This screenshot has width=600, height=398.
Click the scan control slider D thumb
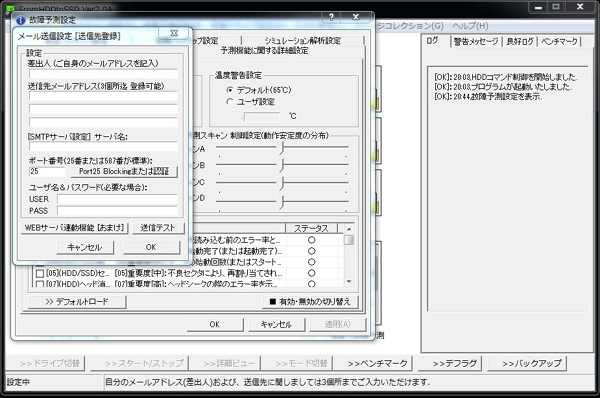pos(282,201)
